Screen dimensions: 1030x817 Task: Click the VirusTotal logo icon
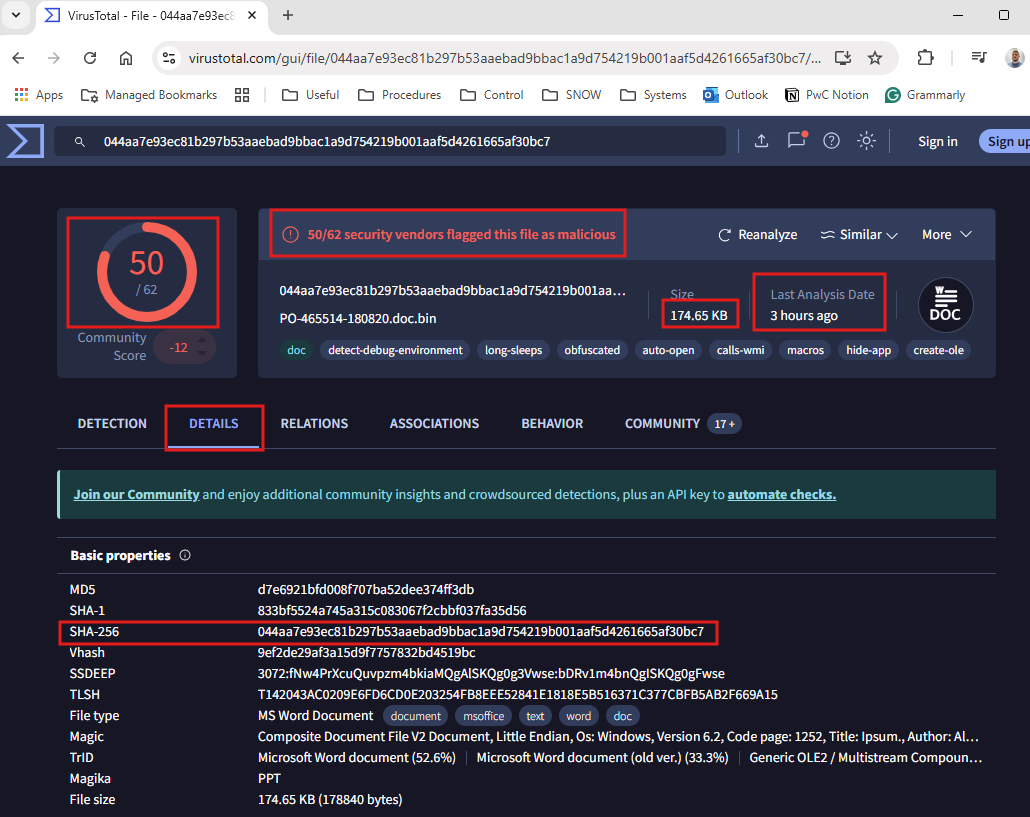point(25,141)
